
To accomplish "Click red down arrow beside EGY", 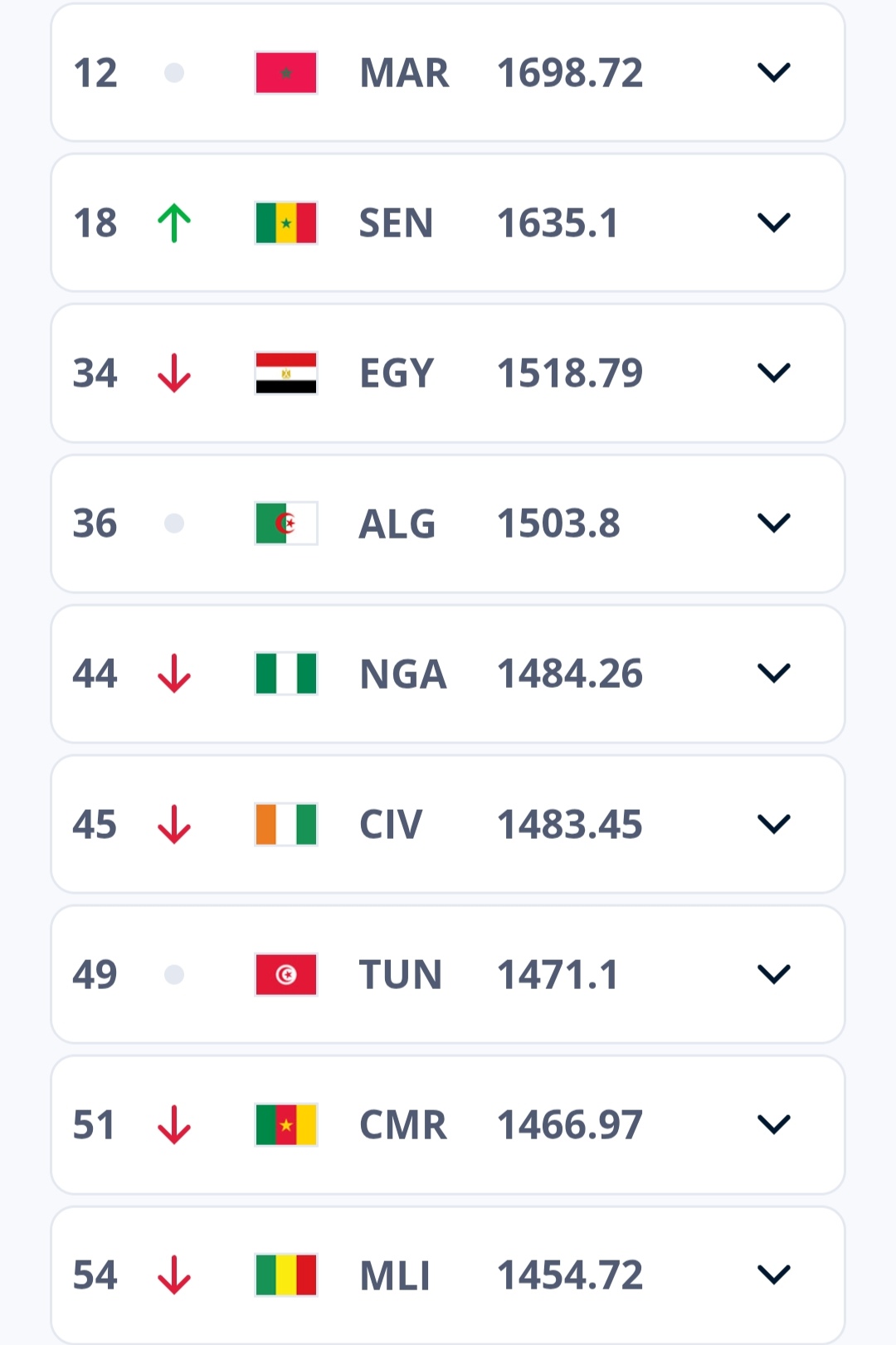I will (x=174, y=373).
